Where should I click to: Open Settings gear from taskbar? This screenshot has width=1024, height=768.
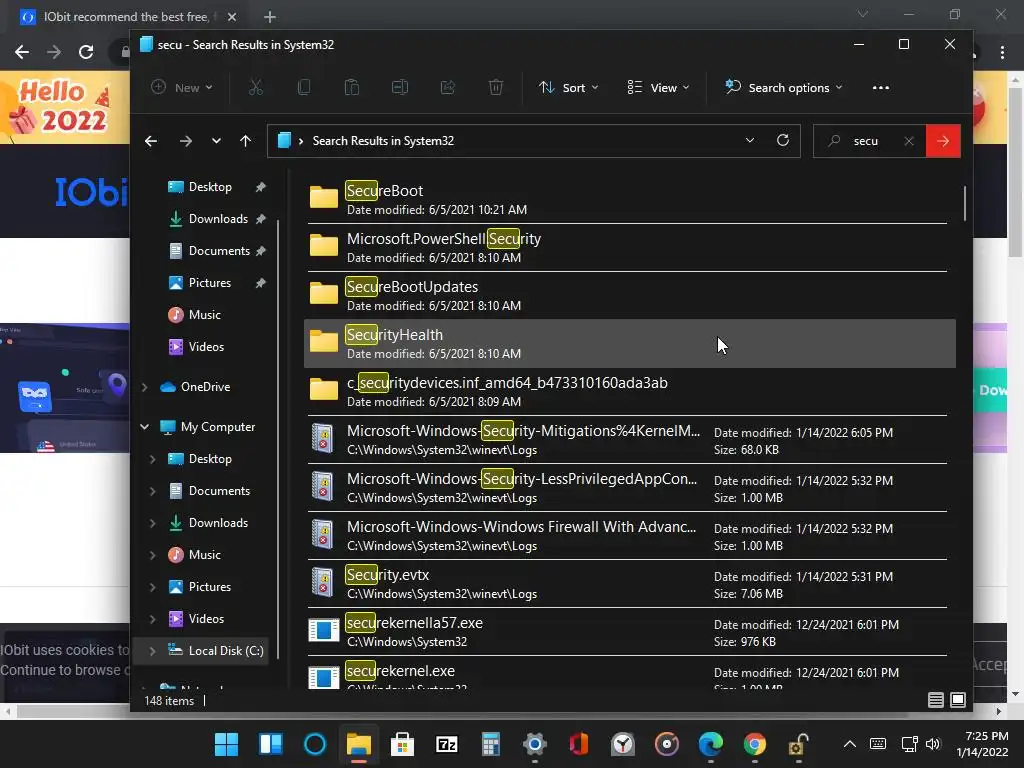tap(534, 744)
